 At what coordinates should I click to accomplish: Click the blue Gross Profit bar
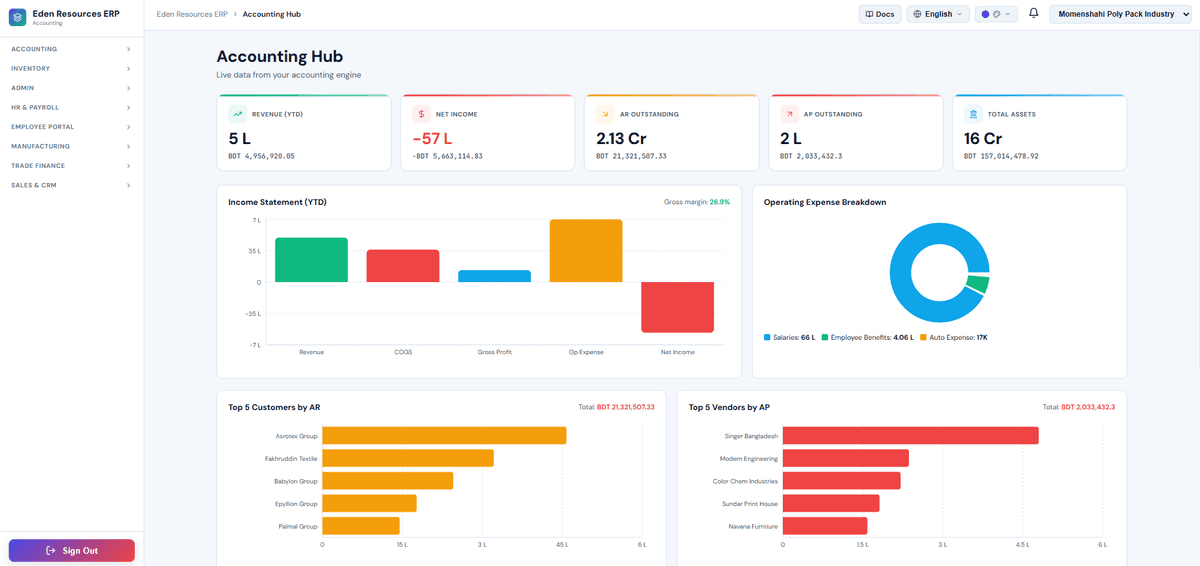[494, 276]
